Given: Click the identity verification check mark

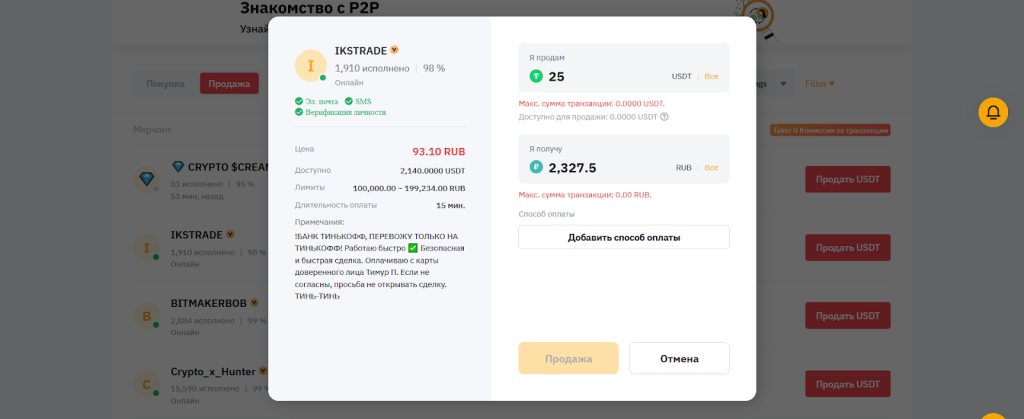Looking at the screenshot, I should 299,112.
